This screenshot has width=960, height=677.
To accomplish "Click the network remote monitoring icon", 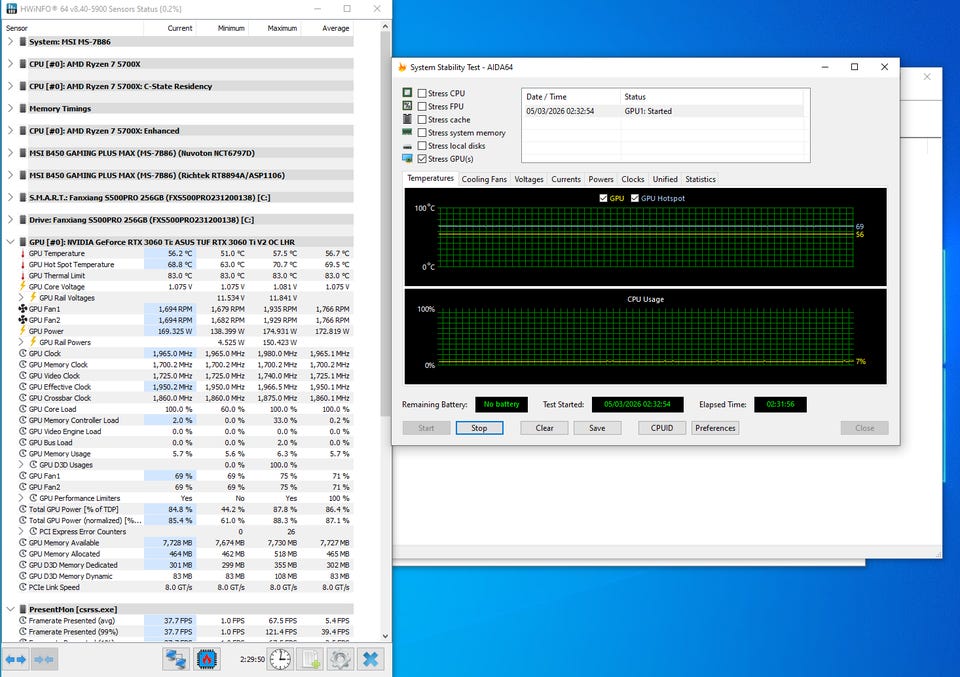I will click(177, 659).
